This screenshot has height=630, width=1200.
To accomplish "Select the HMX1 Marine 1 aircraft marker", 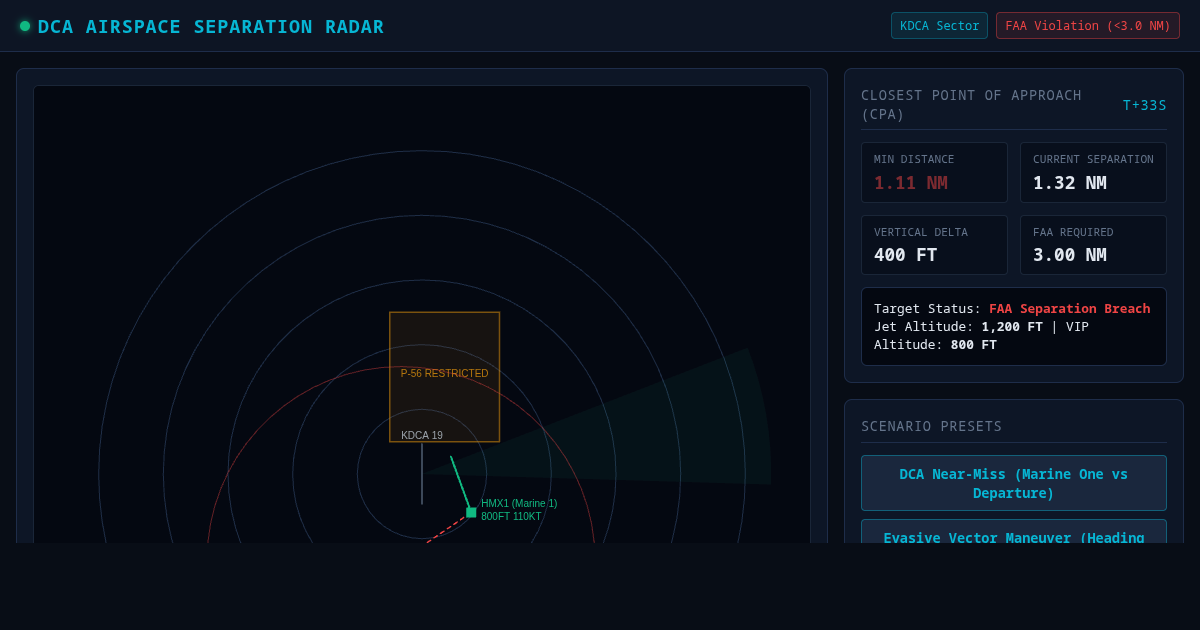I will point(471,512).
